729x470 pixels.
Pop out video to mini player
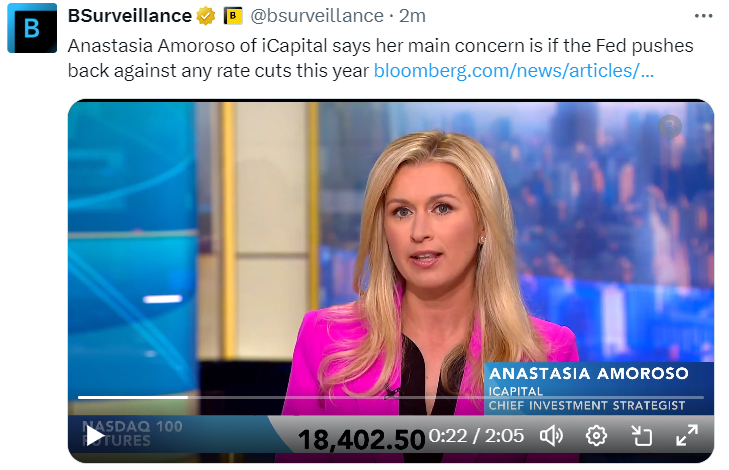pos(642,436)
